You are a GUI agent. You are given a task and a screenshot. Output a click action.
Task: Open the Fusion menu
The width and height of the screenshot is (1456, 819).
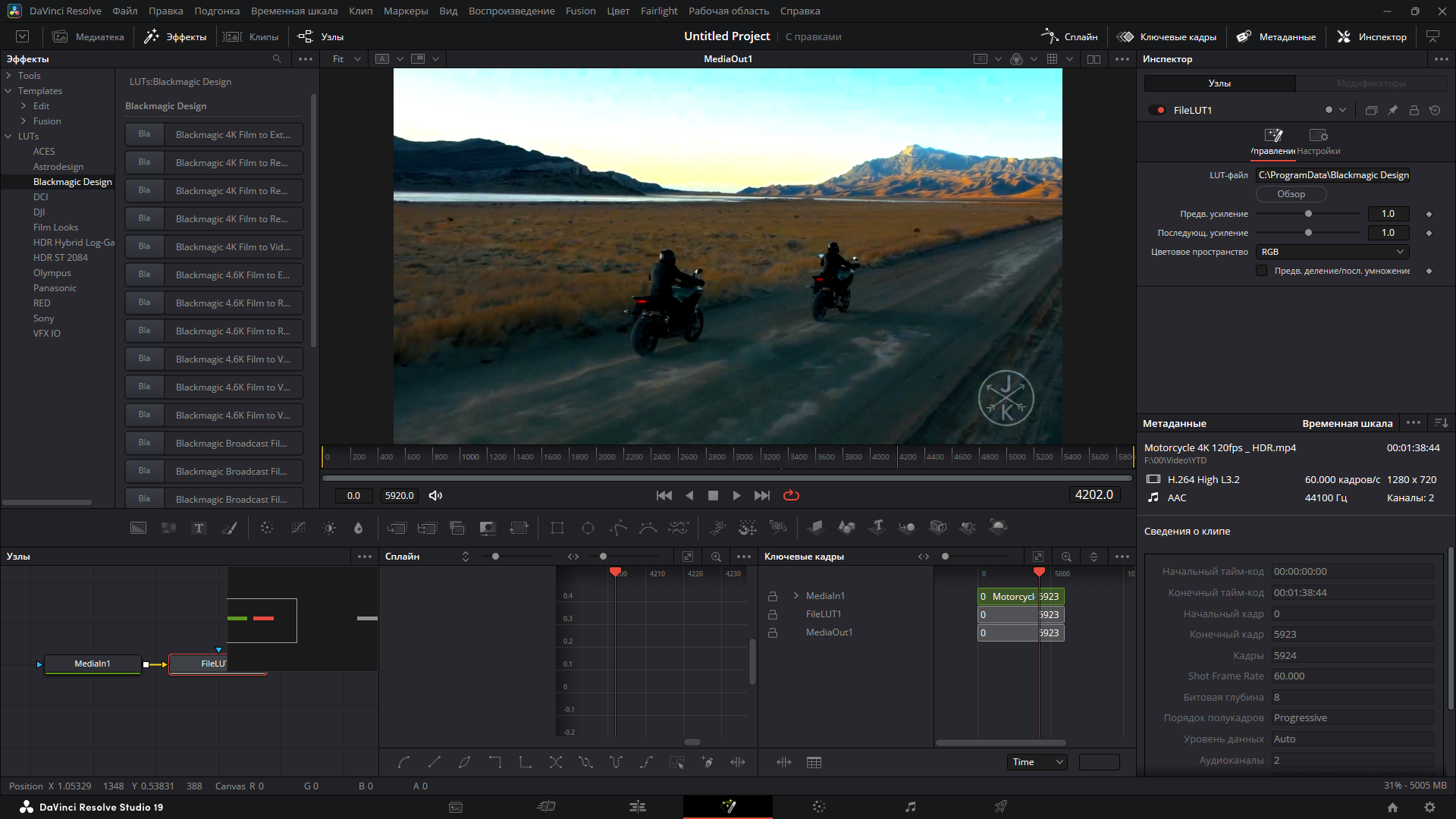coord(580,11)
